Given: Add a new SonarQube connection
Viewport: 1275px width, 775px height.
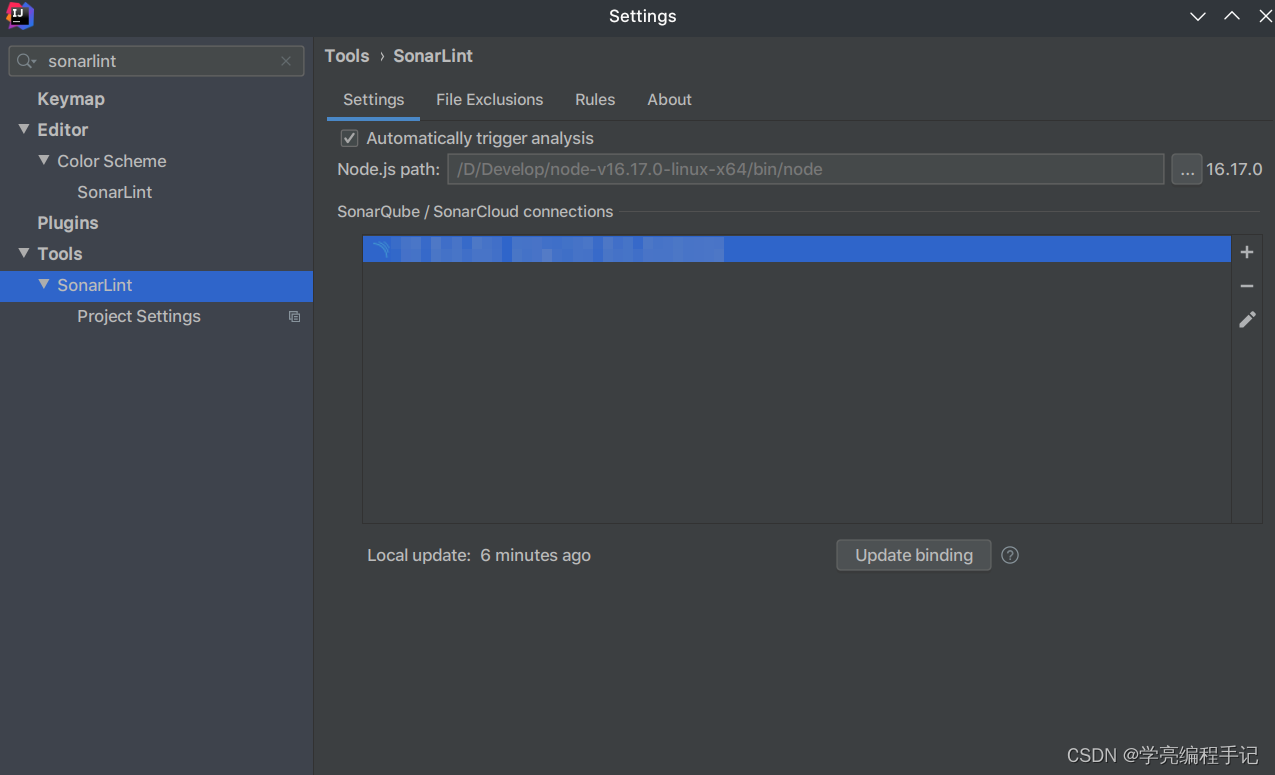Looking at the screenshot, I should click(1246, 252).
